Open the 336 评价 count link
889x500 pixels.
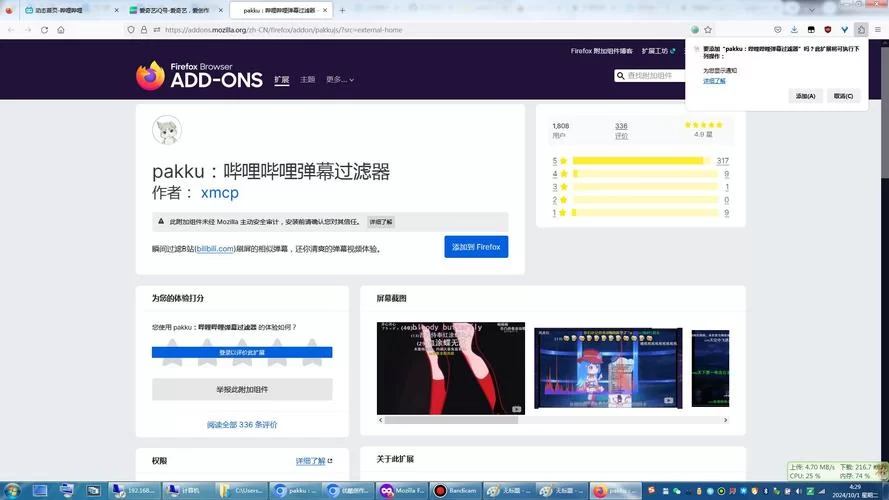[x=621, y=130]
